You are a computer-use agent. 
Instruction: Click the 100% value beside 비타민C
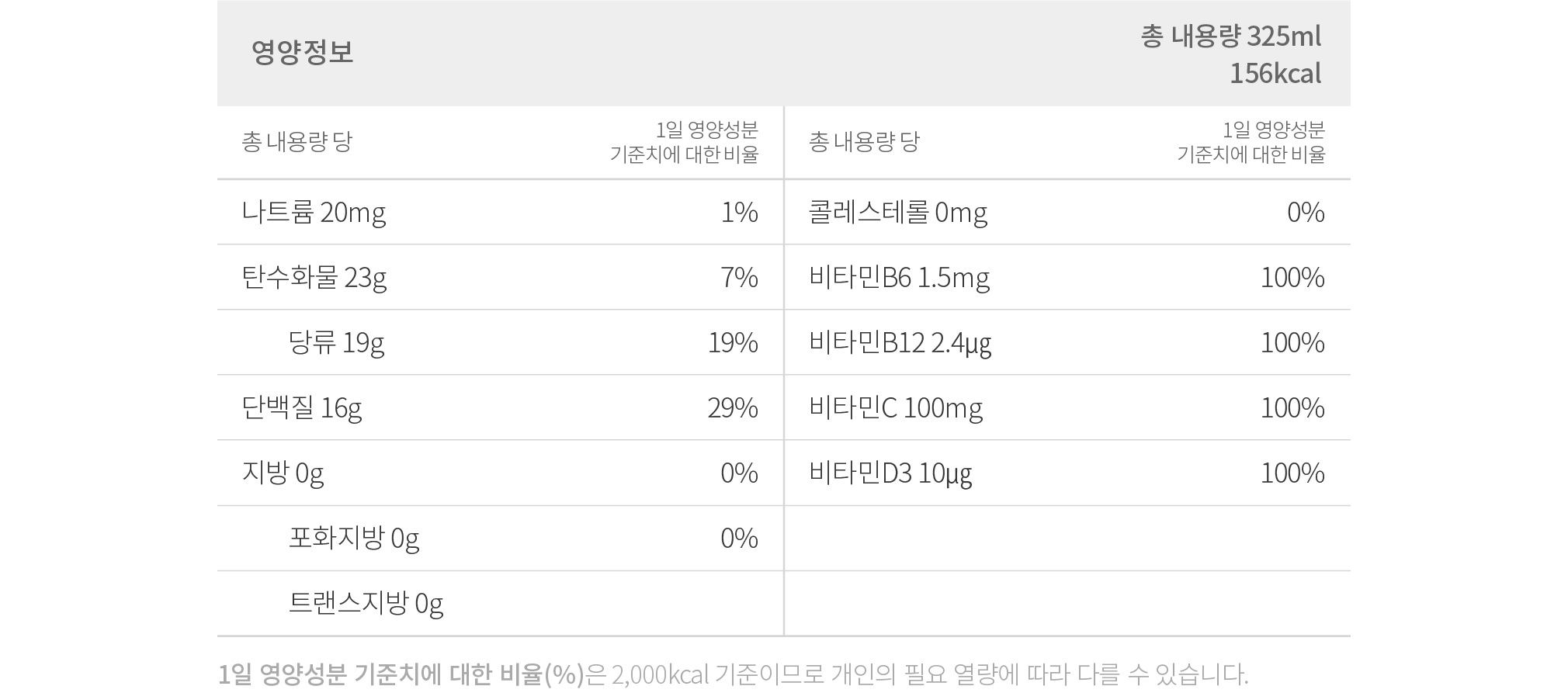click(1292, 407)
